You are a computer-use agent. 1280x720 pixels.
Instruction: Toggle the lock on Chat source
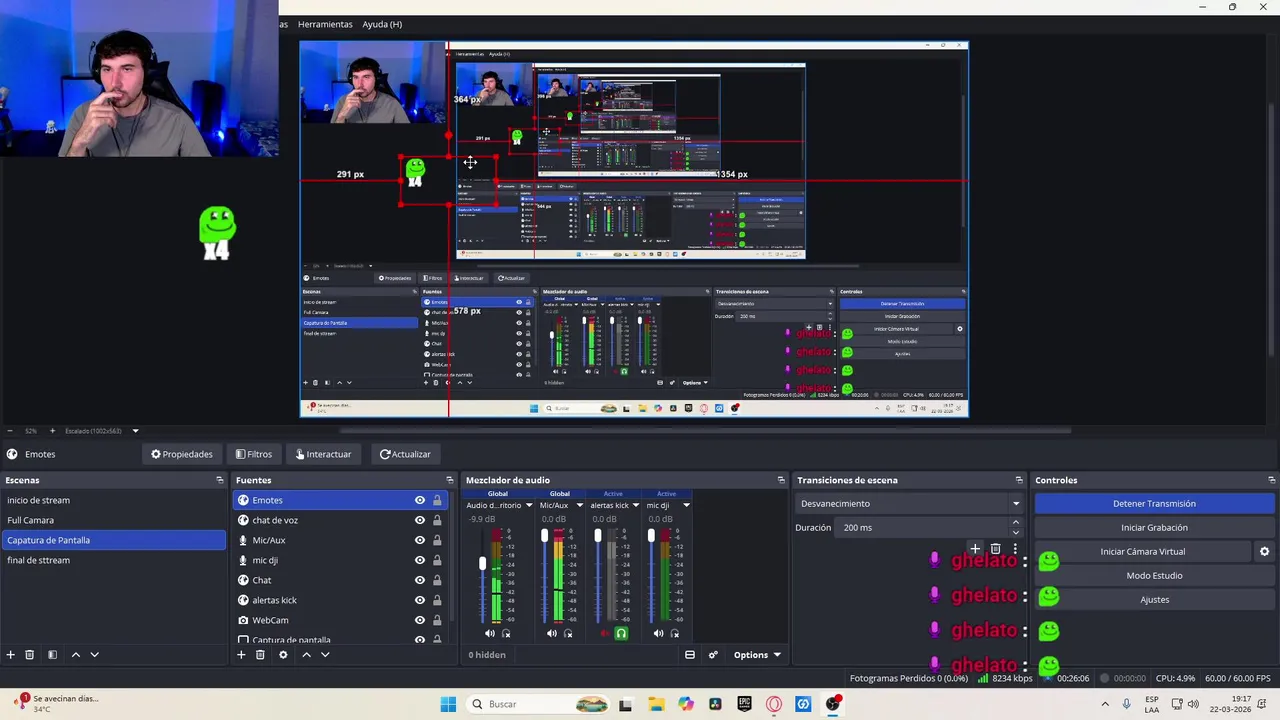(x=437, y=580)
